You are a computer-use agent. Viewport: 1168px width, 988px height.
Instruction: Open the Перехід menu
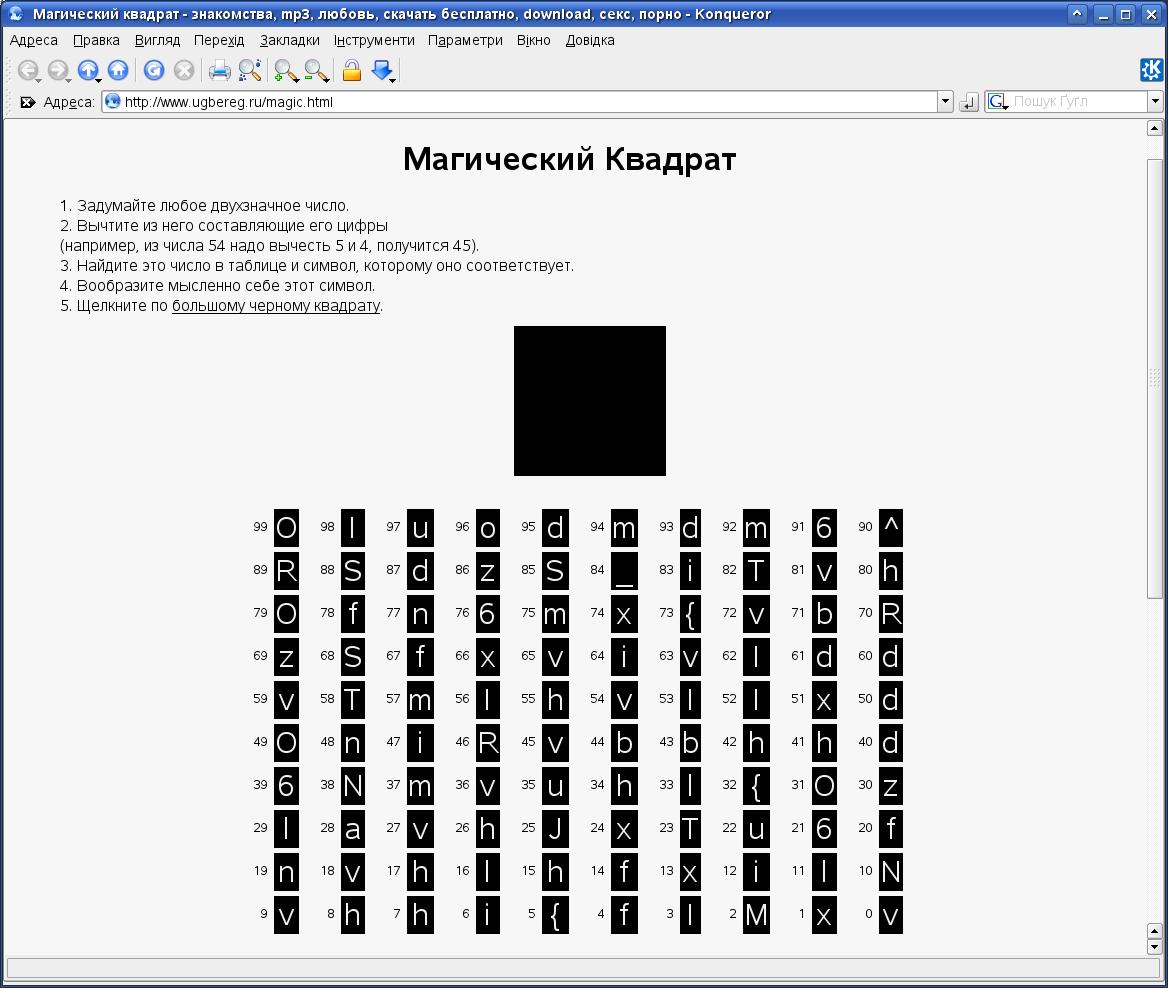coord(219,40)
